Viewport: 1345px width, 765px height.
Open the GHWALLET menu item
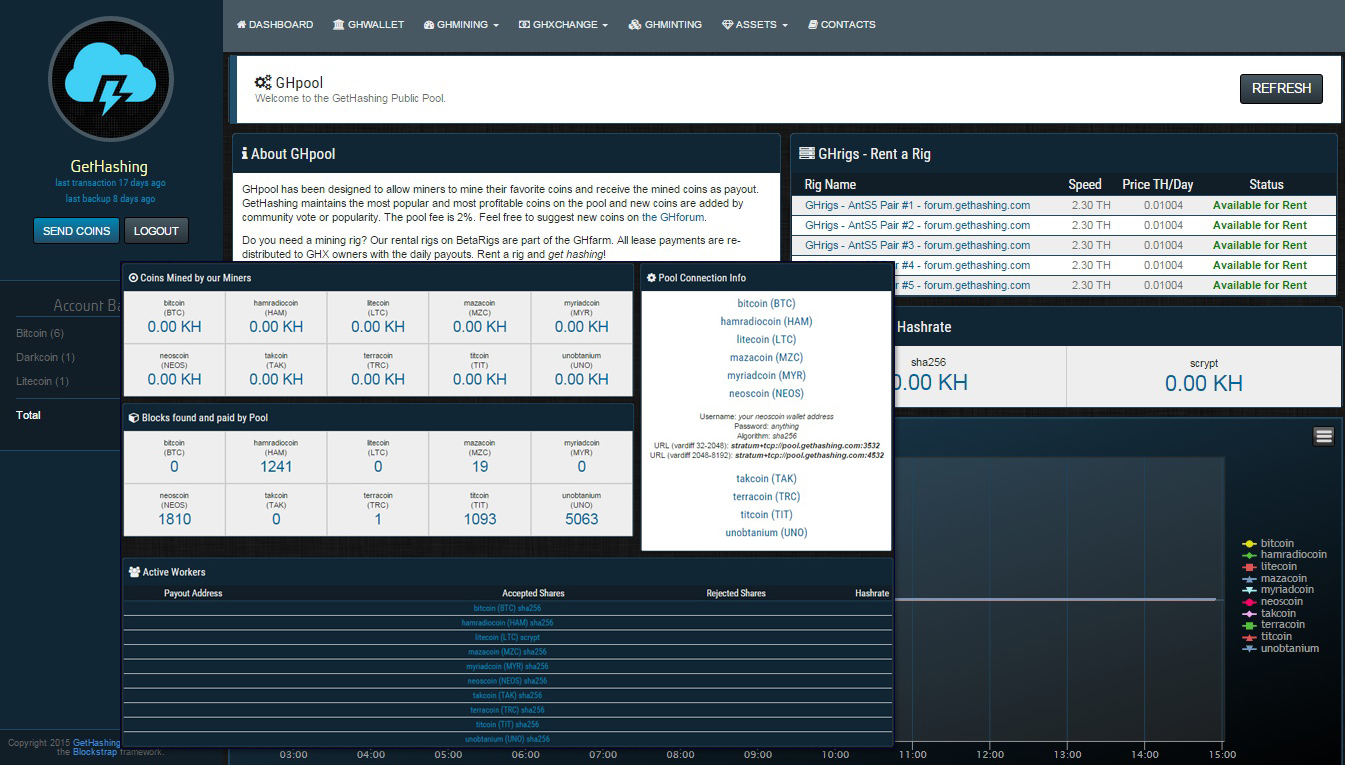tap(368, 25)
